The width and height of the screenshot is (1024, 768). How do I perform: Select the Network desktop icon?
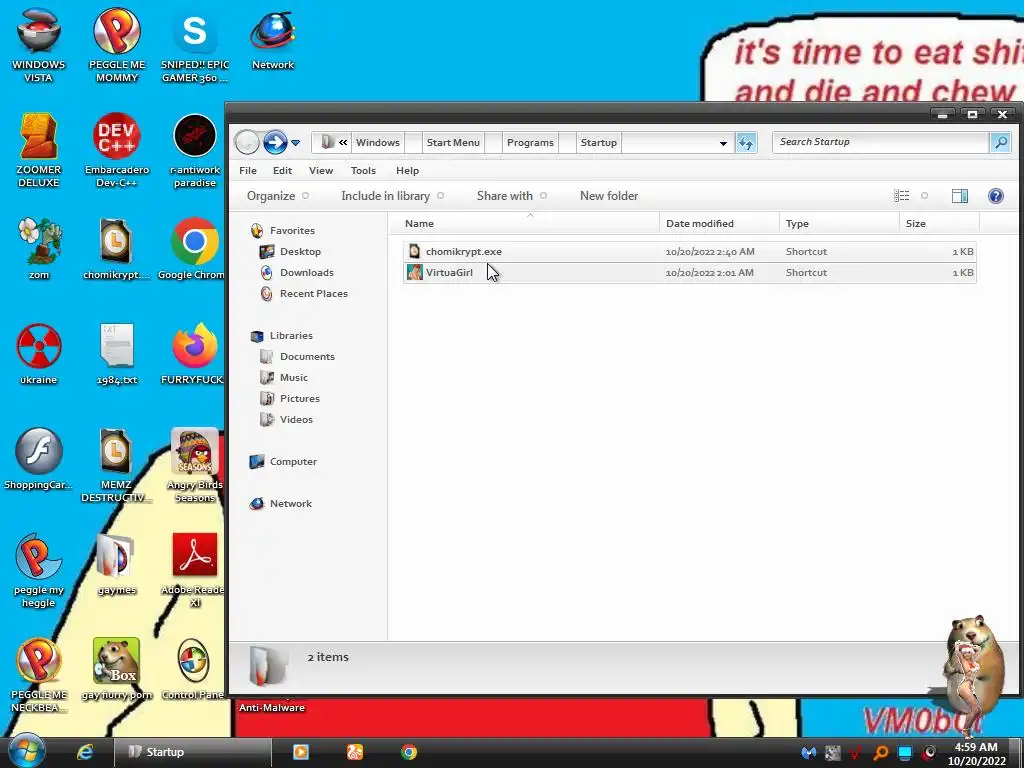click(273, 39)
